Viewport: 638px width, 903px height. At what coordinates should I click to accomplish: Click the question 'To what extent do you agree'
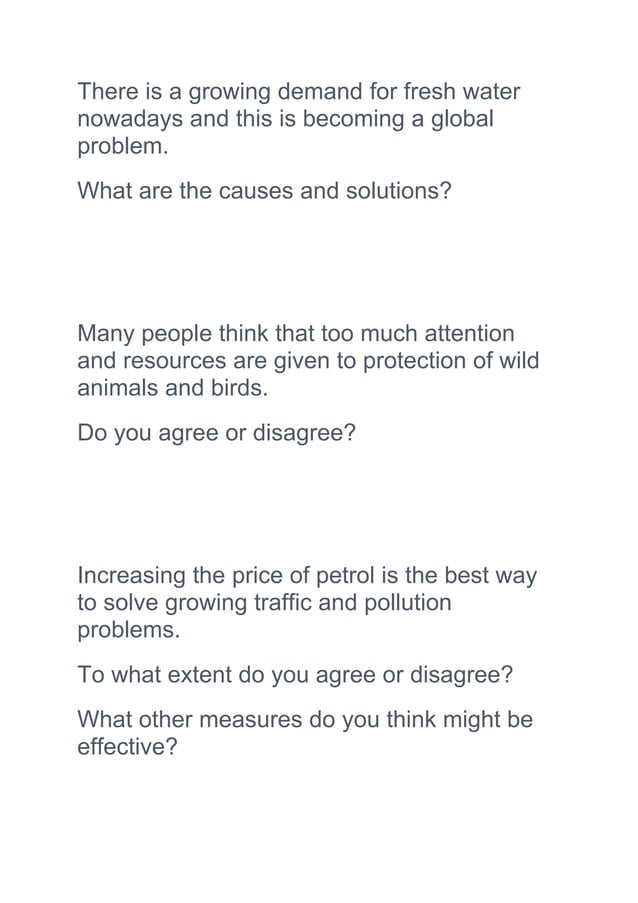point(295,675)
